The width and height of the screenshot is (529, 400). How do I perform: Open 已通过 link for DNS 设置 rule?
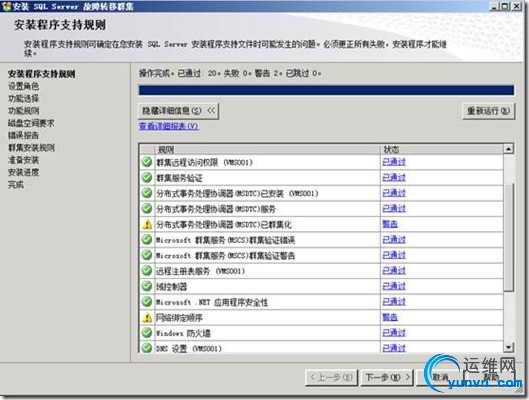[x=394, y=348]
